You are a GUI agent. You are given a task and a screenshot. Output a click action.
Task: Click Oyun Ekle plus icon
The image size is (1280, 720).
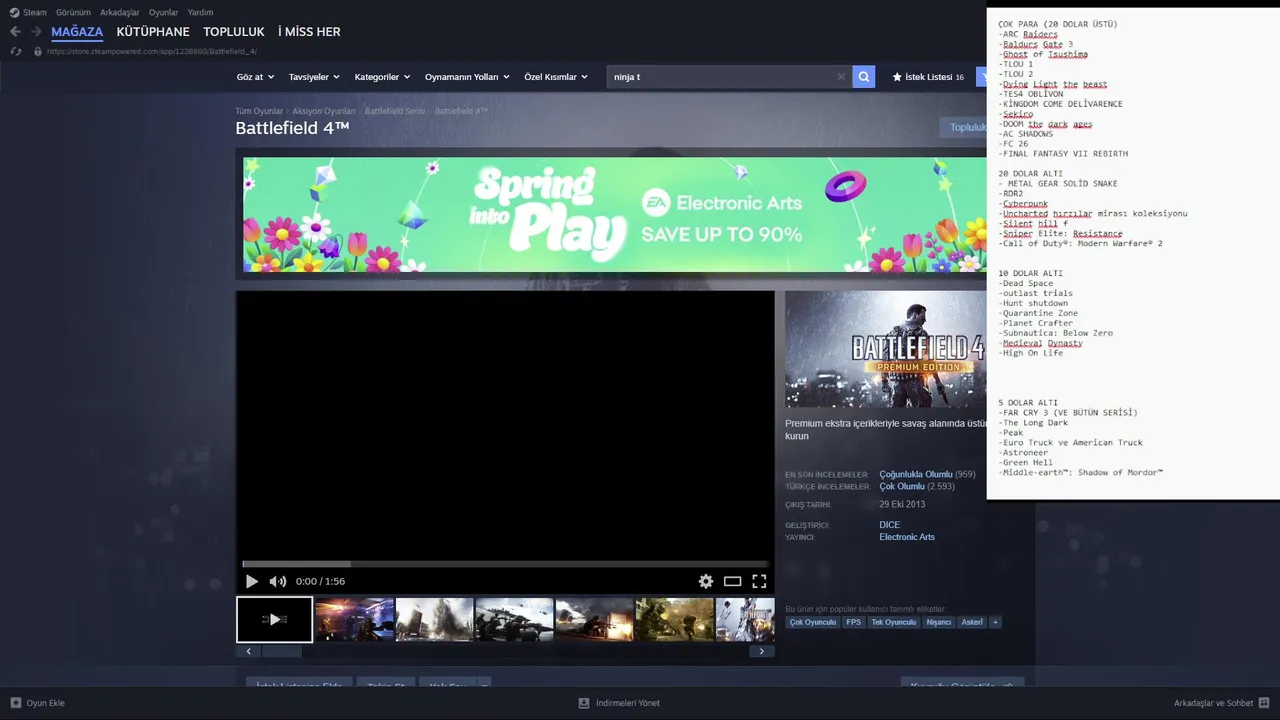coord(15,703)
